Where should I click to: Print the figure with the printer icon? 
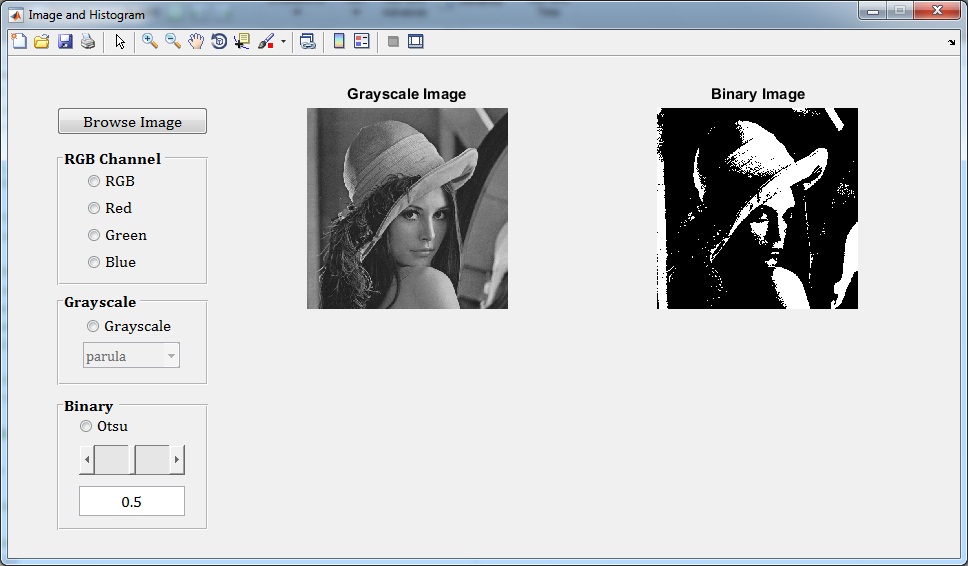tap(88, 41)
